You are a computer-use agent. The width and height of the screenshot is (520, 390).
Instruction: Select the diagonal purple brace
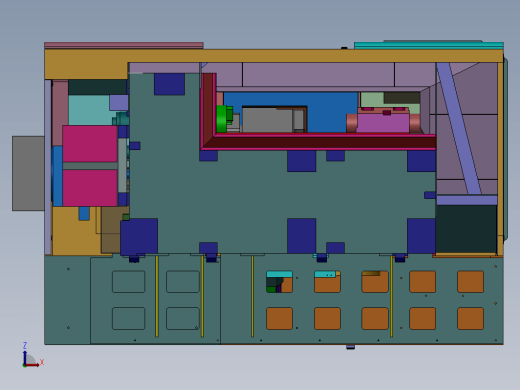tap(459, 128)
